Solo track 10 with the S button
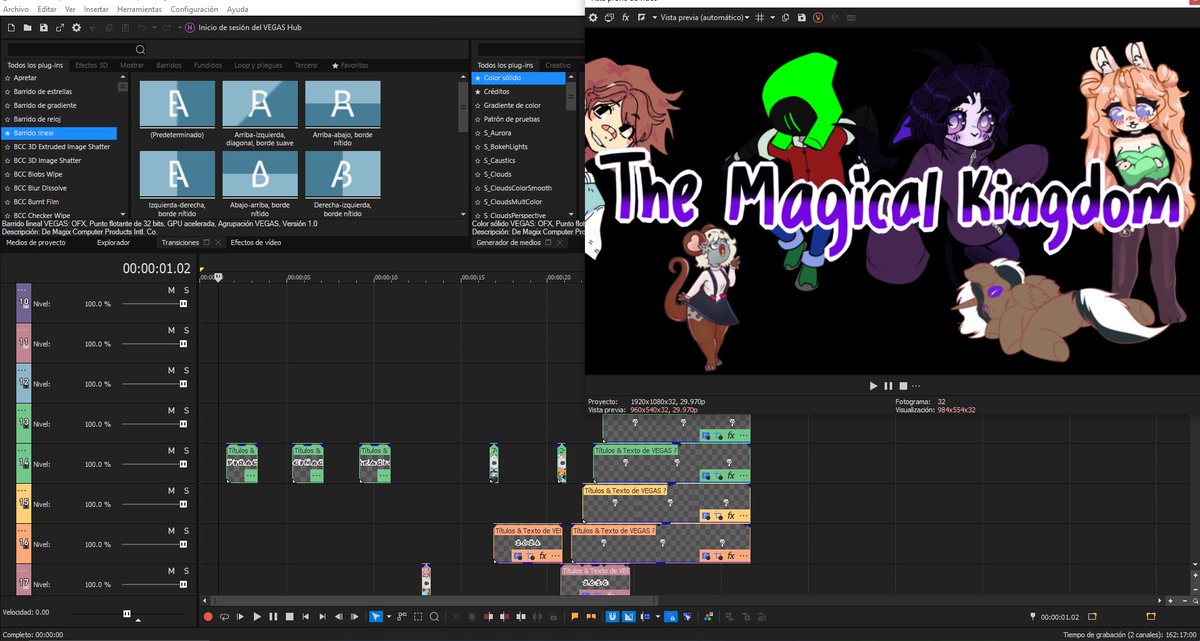This screenshot has width=1200, height=641. click(185, 290)
